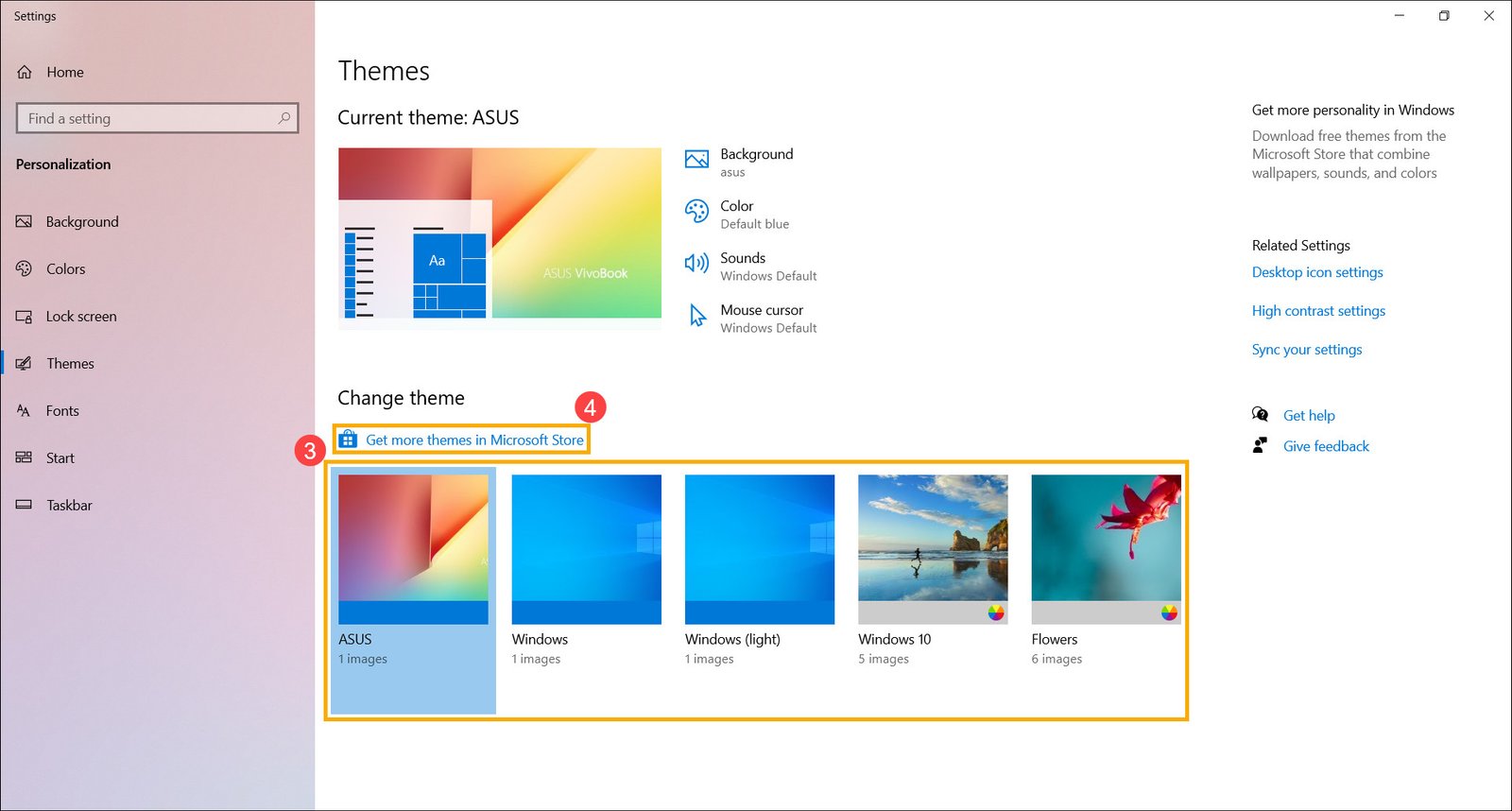Image resolution: width=1512 pixels, height=811 pixels.
Task: Click the Lock screen icon in sidebar
Action: tap(24, 316)
